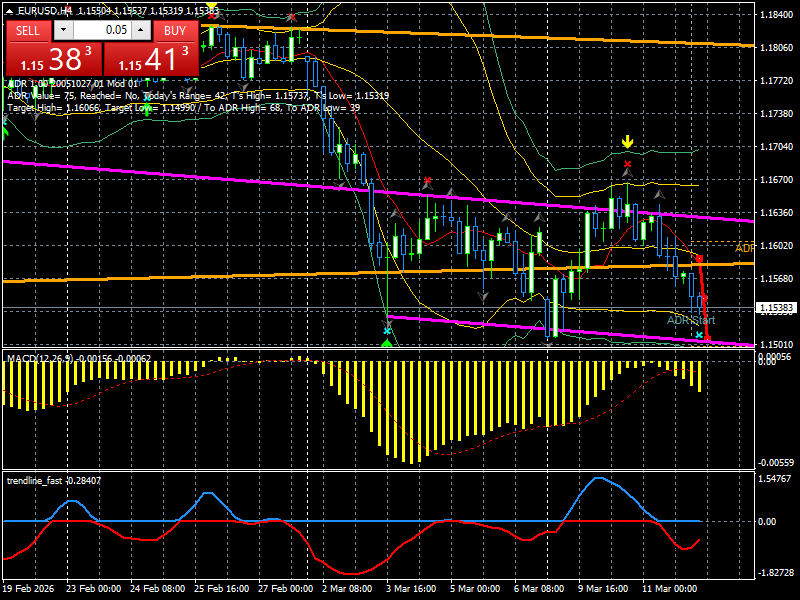Select the green up arrow at chart bottom
The height and width of the screenshot is (600, 800).
387,343
